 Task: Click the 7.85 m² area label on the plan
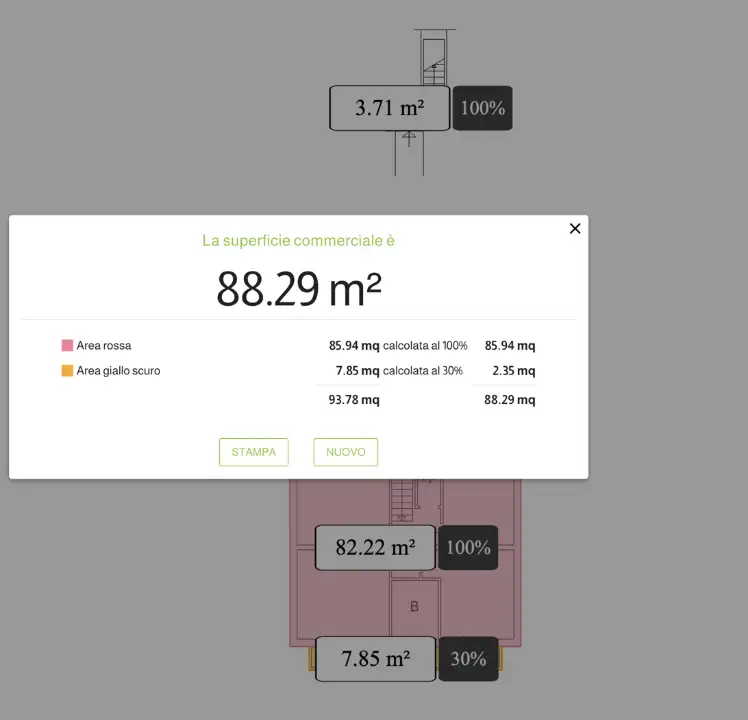tap(375, 659)
